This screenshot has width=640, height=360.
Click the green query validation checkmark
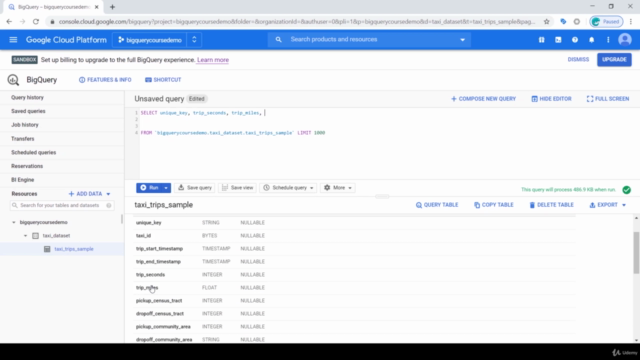pos(627,190)
